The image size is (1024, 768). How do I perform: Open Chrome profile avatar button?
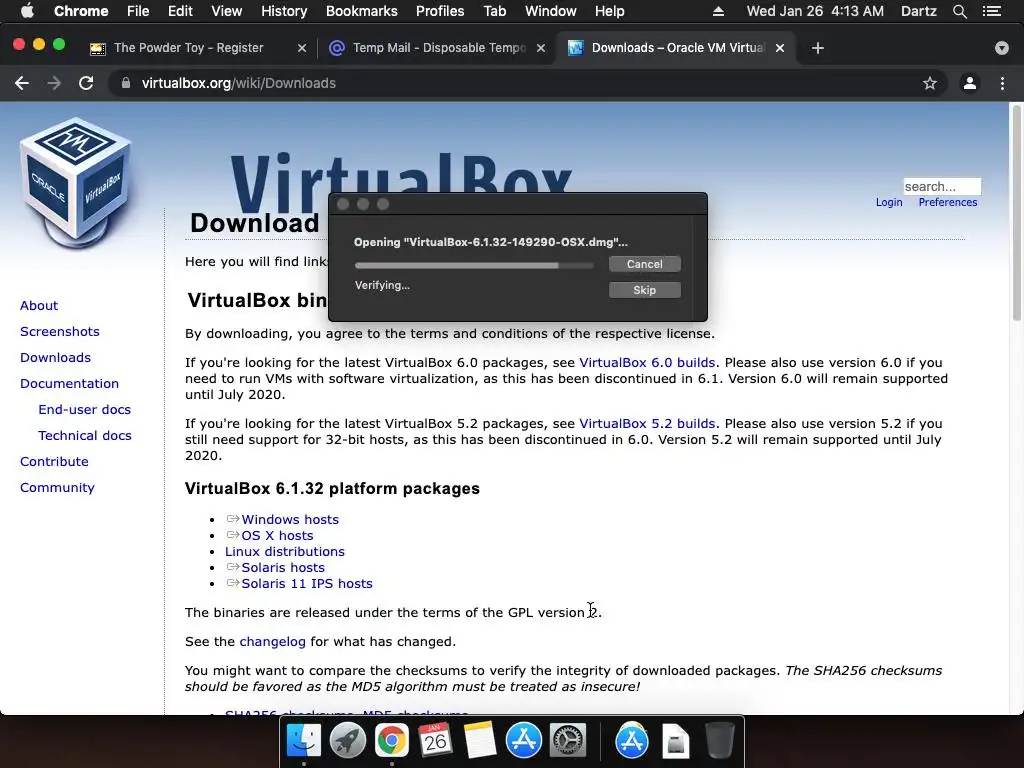[970, 83]
